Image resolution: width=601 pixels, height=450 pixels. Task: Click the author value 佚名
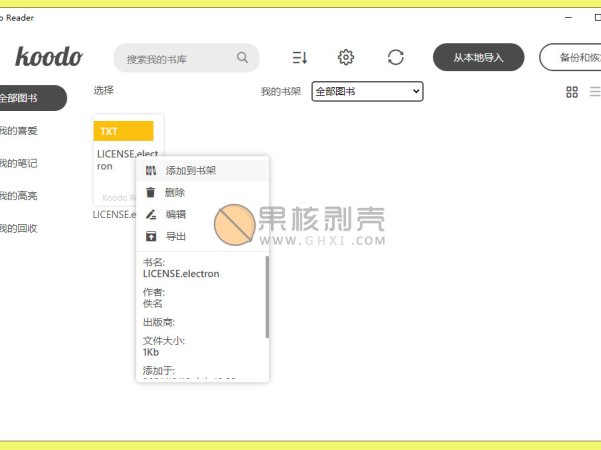pos(153,304)
